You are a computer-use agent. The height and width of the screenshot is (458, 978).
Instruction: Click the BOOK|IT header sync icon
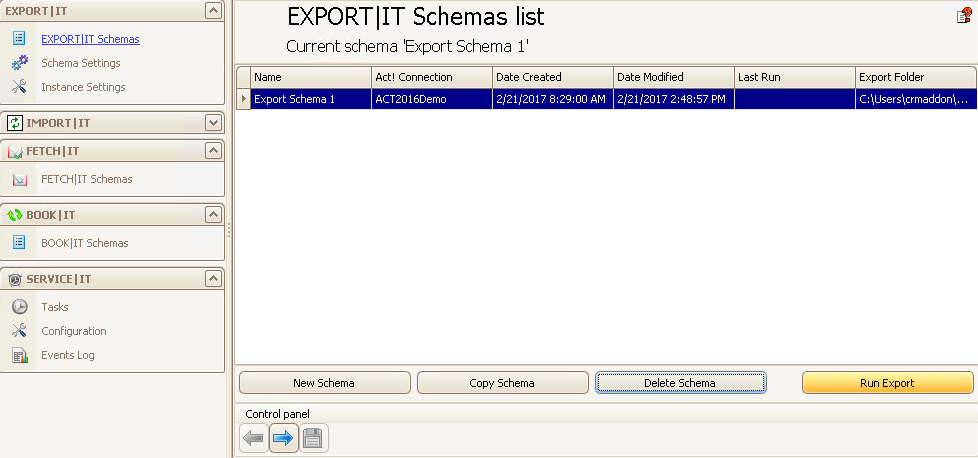tap(15, 215)
